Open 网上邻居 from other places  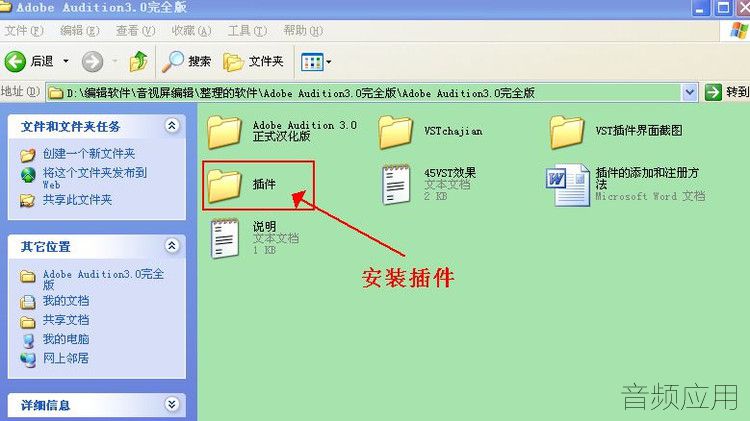coord(66,358)
